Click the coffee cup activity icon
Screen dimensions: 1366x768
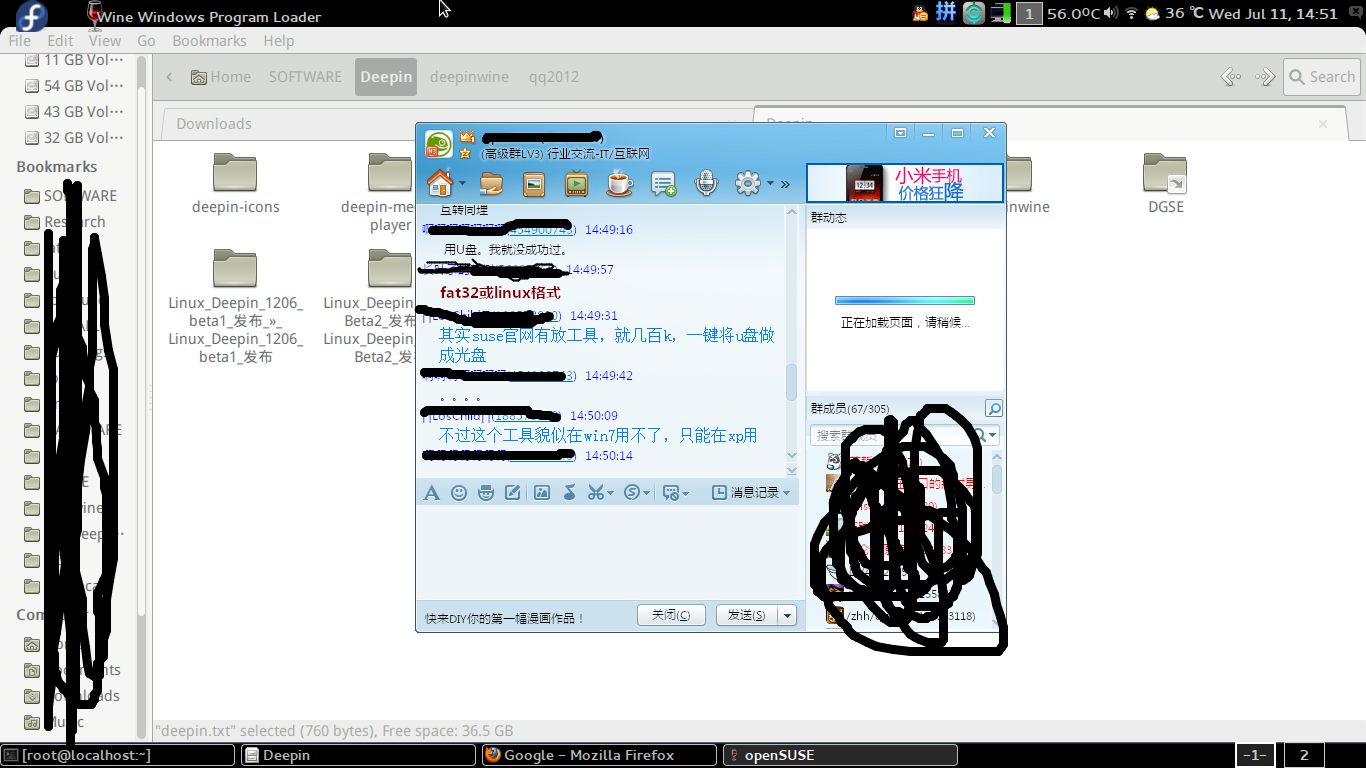(x=619, y=183)
